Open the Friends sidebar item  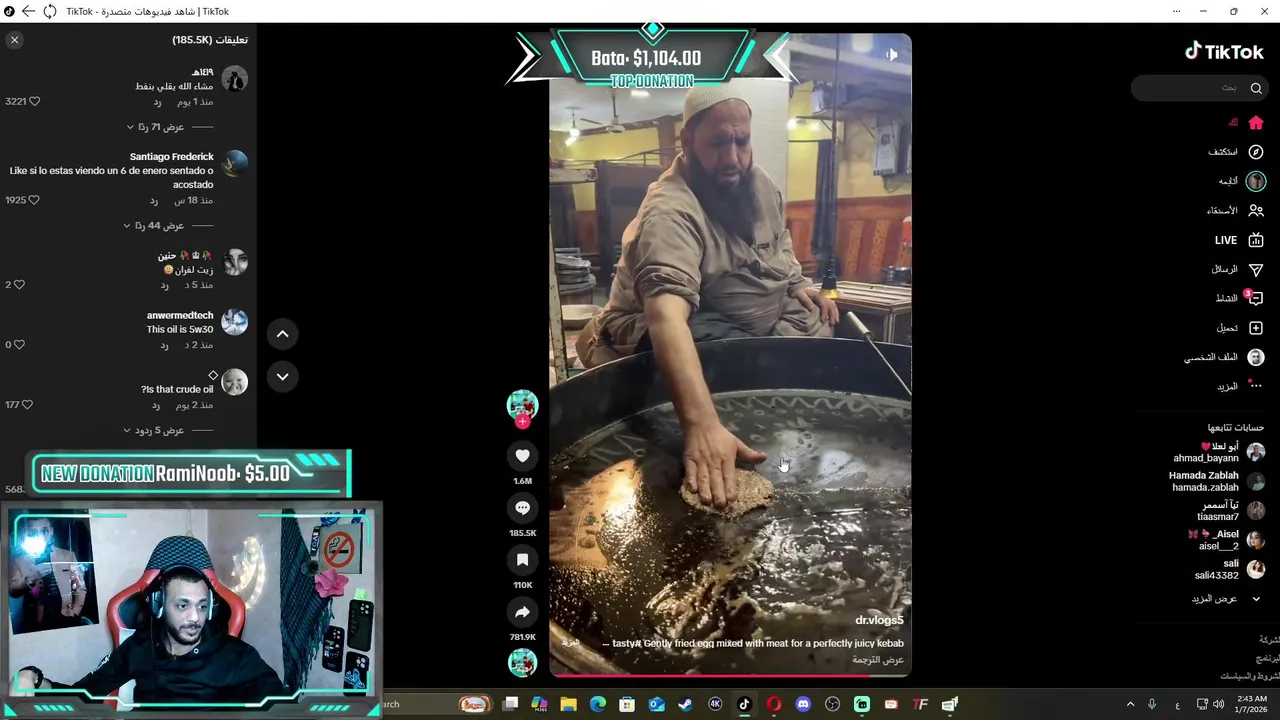(x=1235, y=211)
